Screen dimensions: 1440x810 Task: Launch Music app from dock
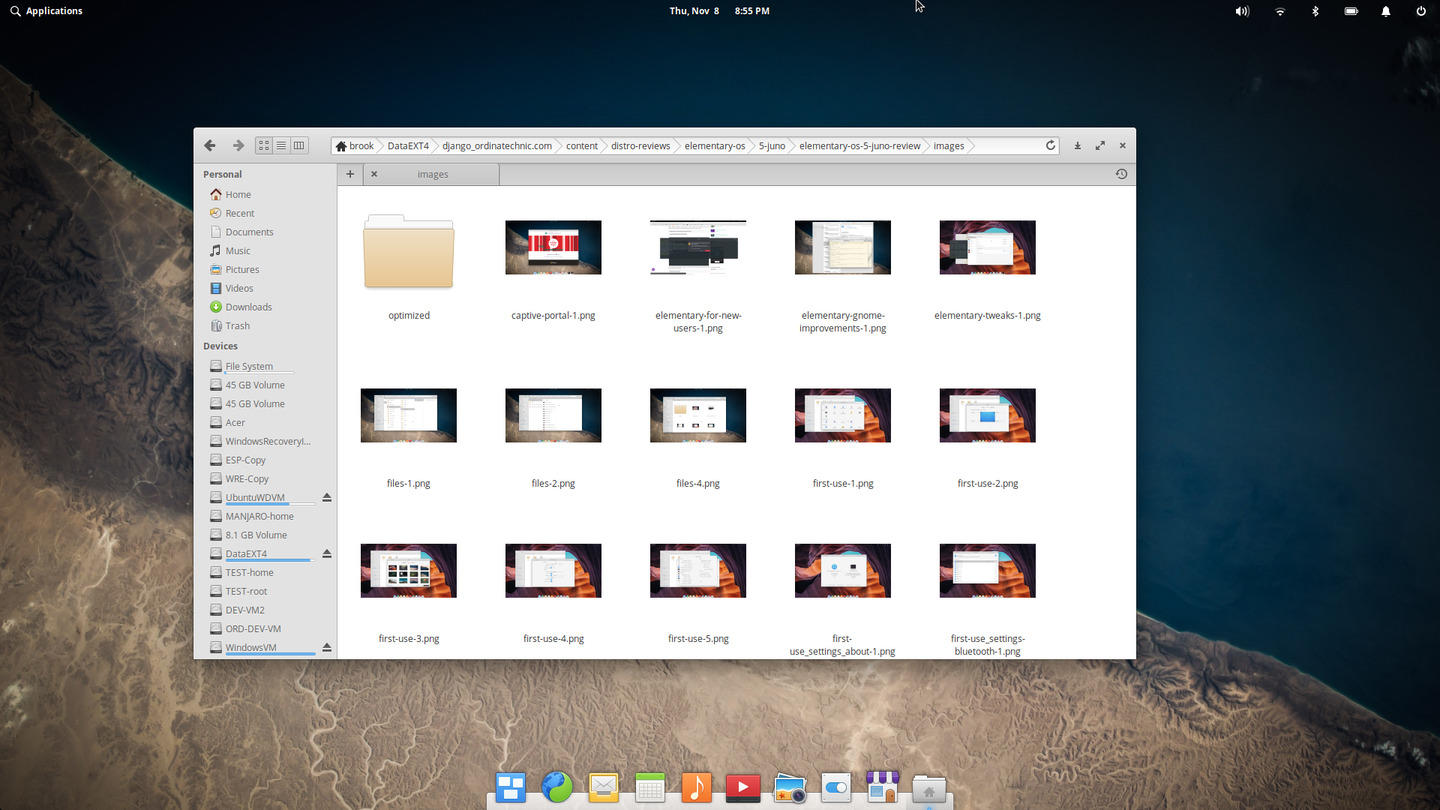696,788
